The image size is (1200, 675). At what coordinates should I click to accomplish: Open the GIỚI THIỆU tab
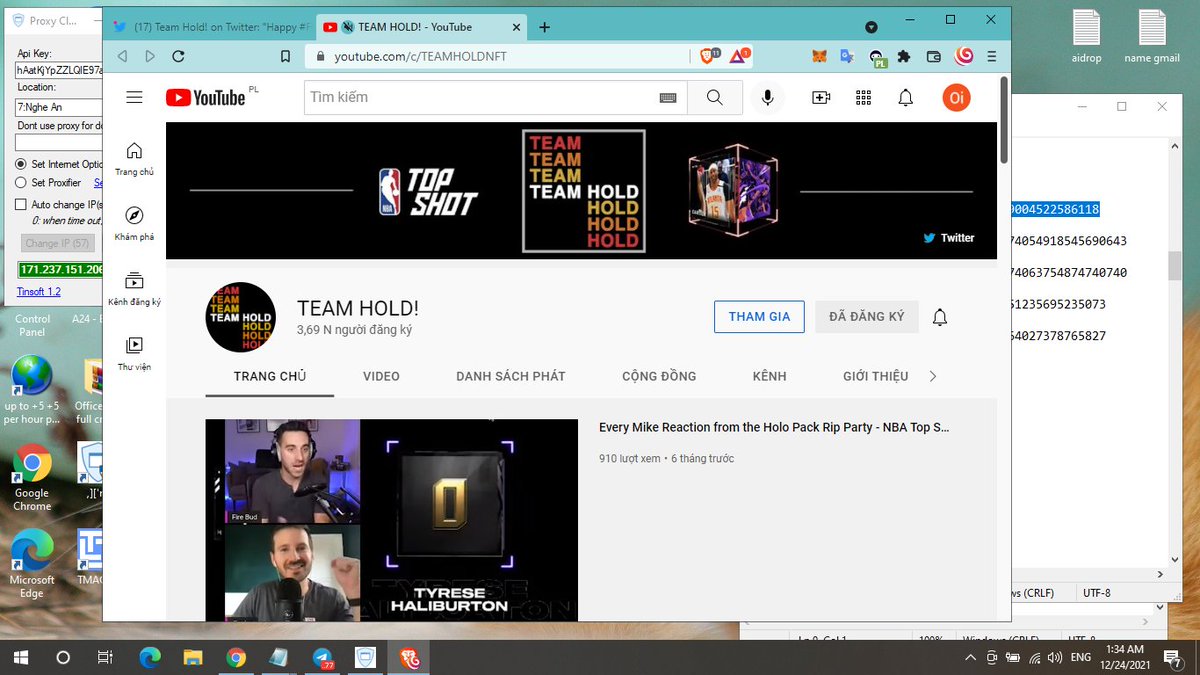pyautogui.click(x=876, y=376)
